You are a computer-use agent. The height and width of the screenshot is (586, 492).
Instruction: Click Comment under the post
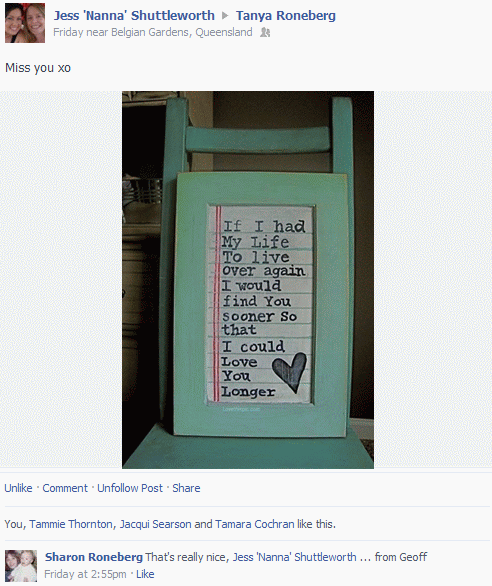(x=65, y=488)
